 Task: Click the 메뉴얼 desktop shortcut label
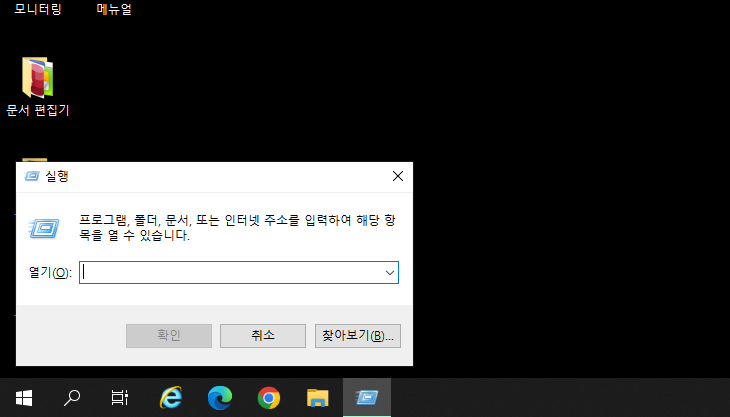(x=114, y=9)
